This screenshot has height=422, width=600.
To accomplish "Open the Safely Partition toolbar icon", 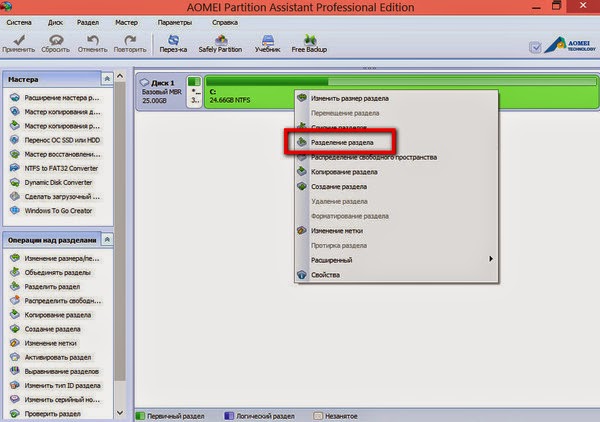I will point(220,43).
